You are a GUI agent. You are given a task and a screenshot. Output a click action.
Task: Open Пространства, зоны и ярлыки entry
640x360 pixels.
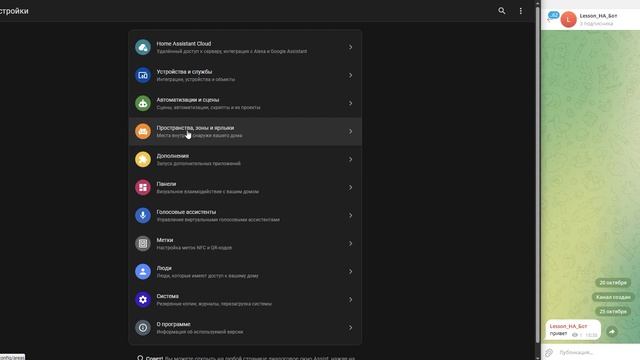[245, 131]
